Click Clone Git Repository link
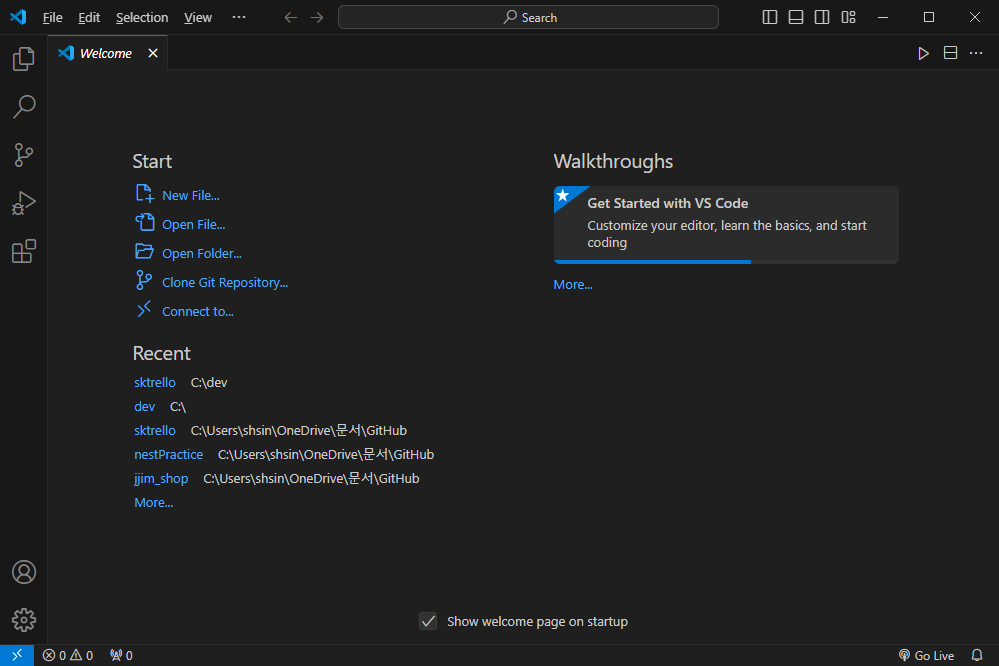The width and height of the screenshot is (999, 666). (x=224, y=282)
